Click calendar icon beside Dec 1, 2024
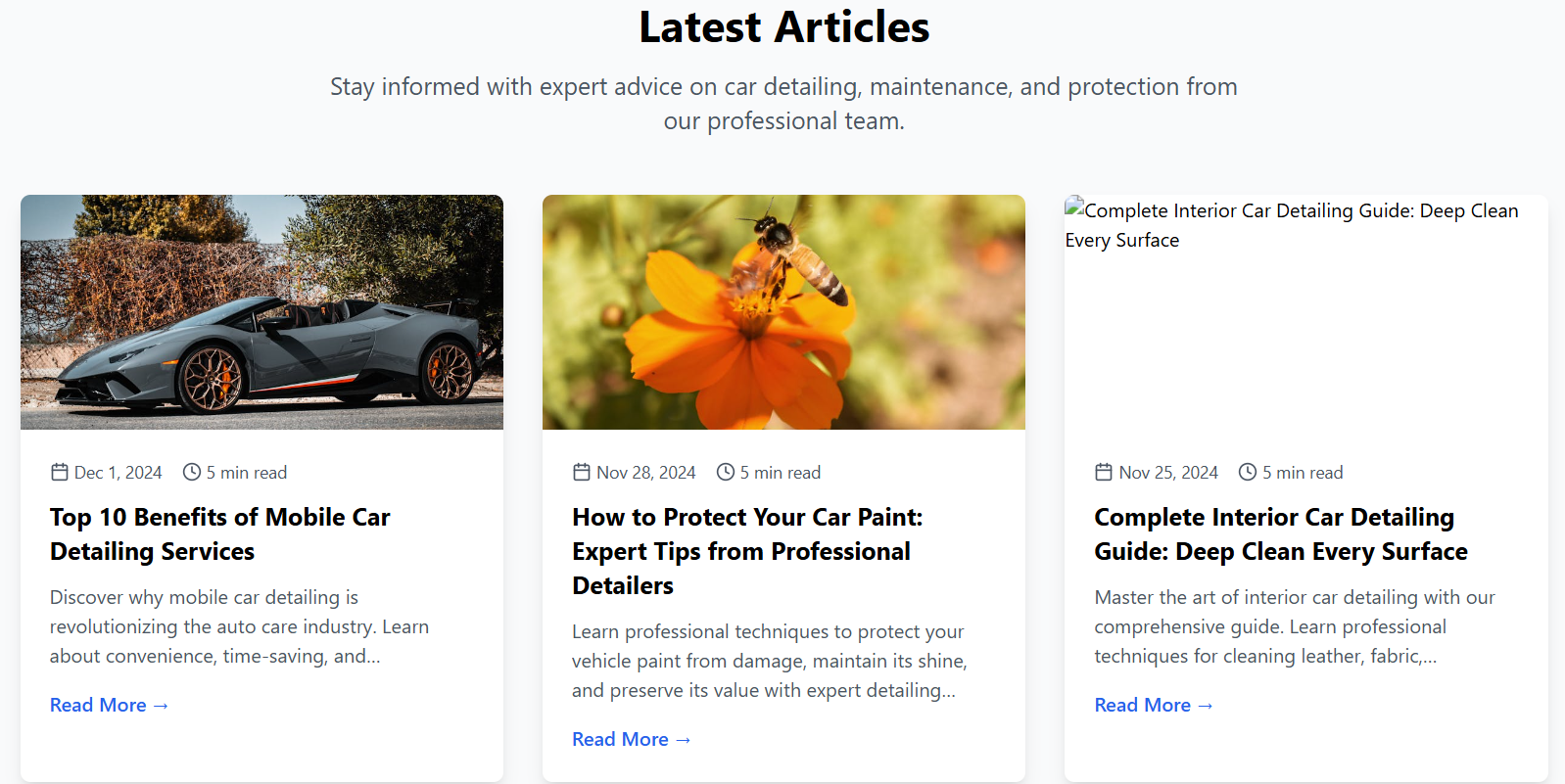This screenshot has width=1565, height=784. pyautogui.click(x=60, y=473)
